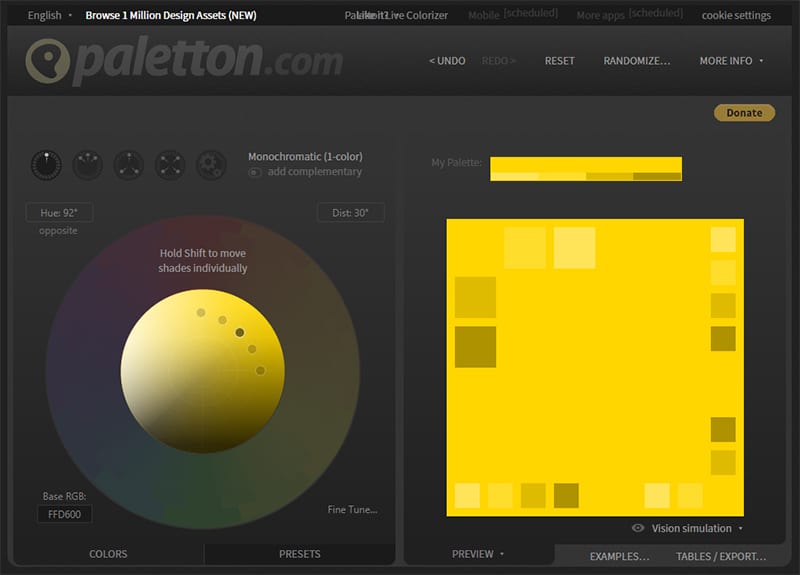Click the lowest darkest shade dot on sphere
The width and height of the screenshot is (800, 575).
click(x=260, y=370)
